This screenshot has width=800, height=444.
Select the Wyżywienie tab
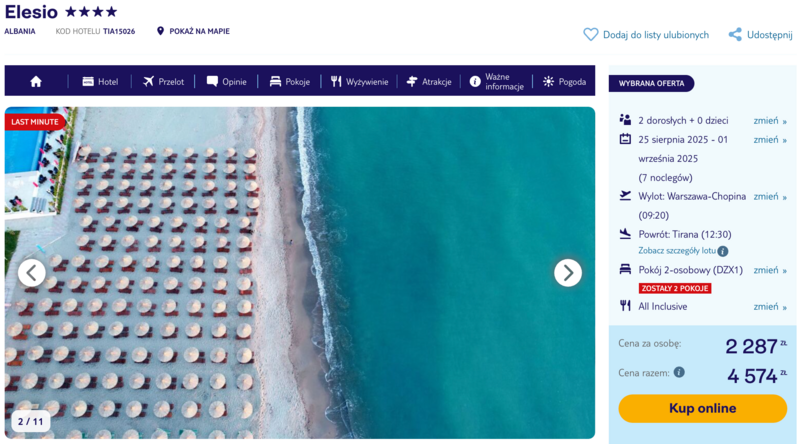(359, 82)
